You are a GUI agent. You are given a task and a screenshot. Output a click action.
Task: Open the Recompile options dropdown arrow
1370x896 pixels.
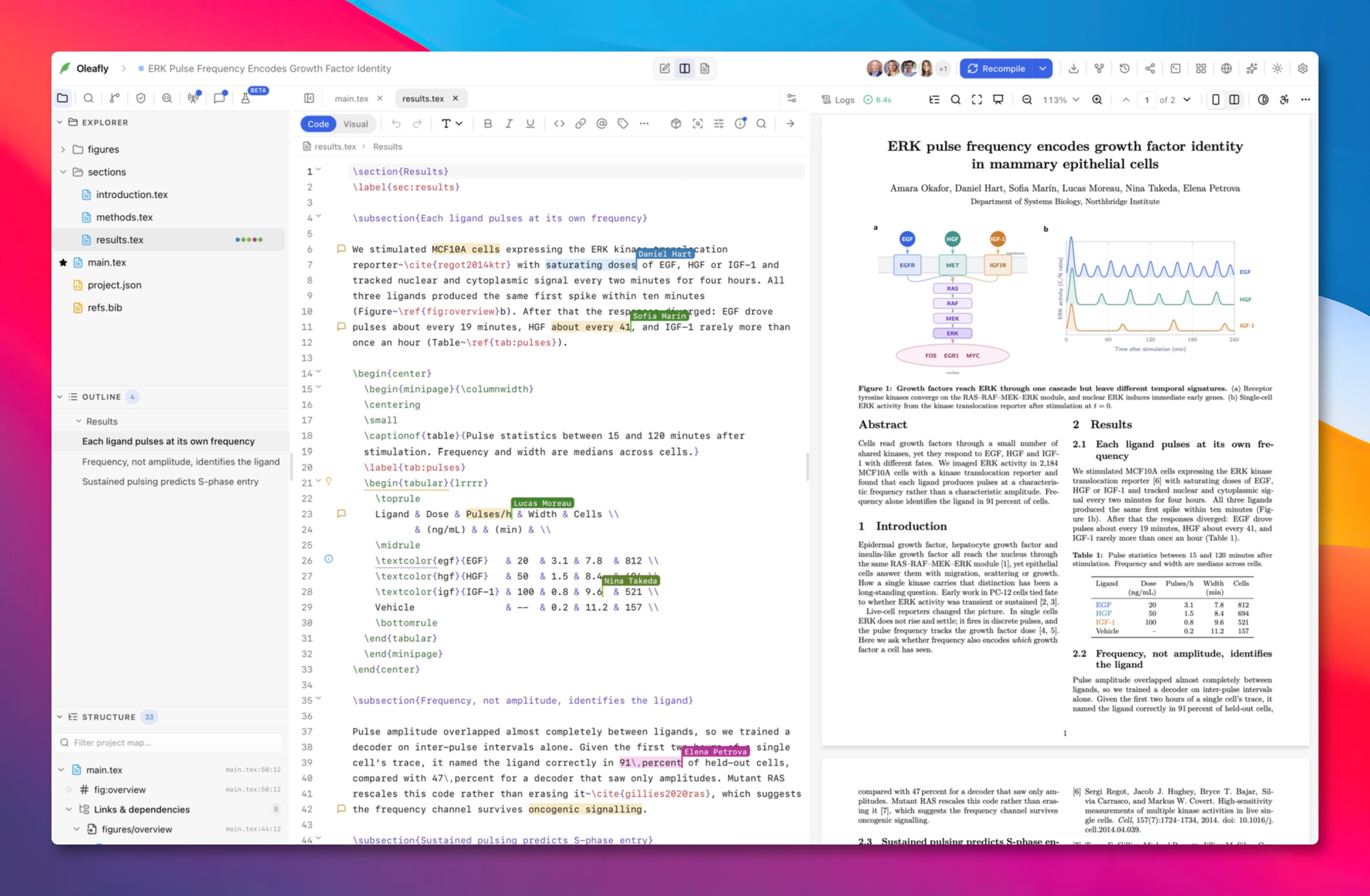1042,69
